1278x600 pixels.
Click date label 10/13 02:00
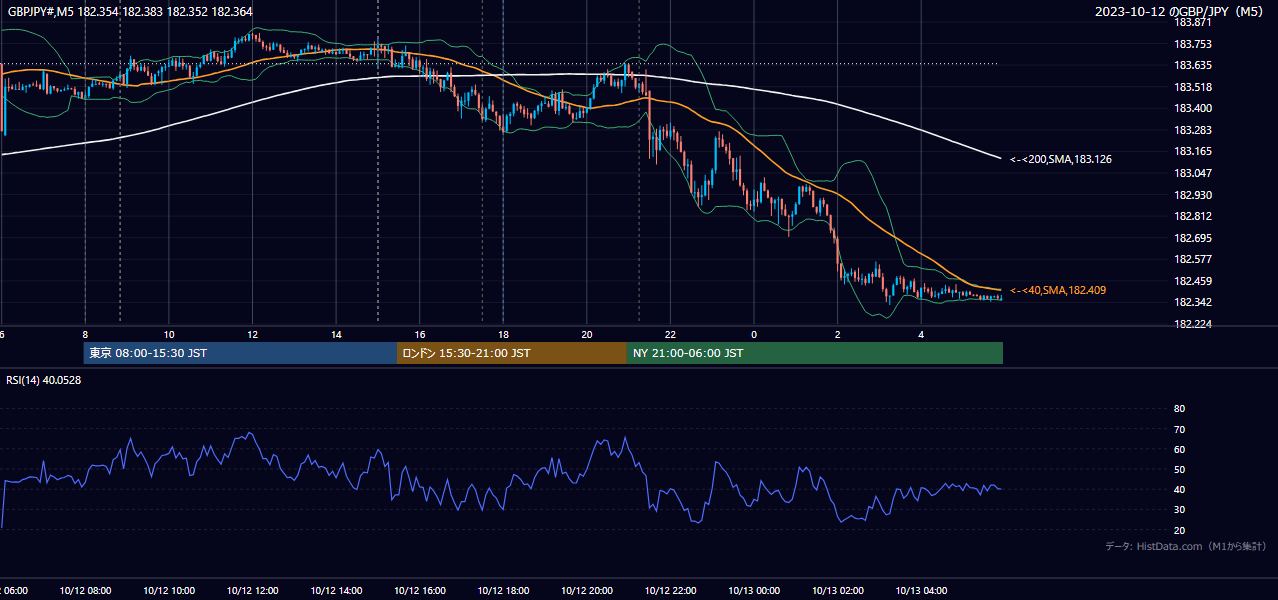[838, 591]
